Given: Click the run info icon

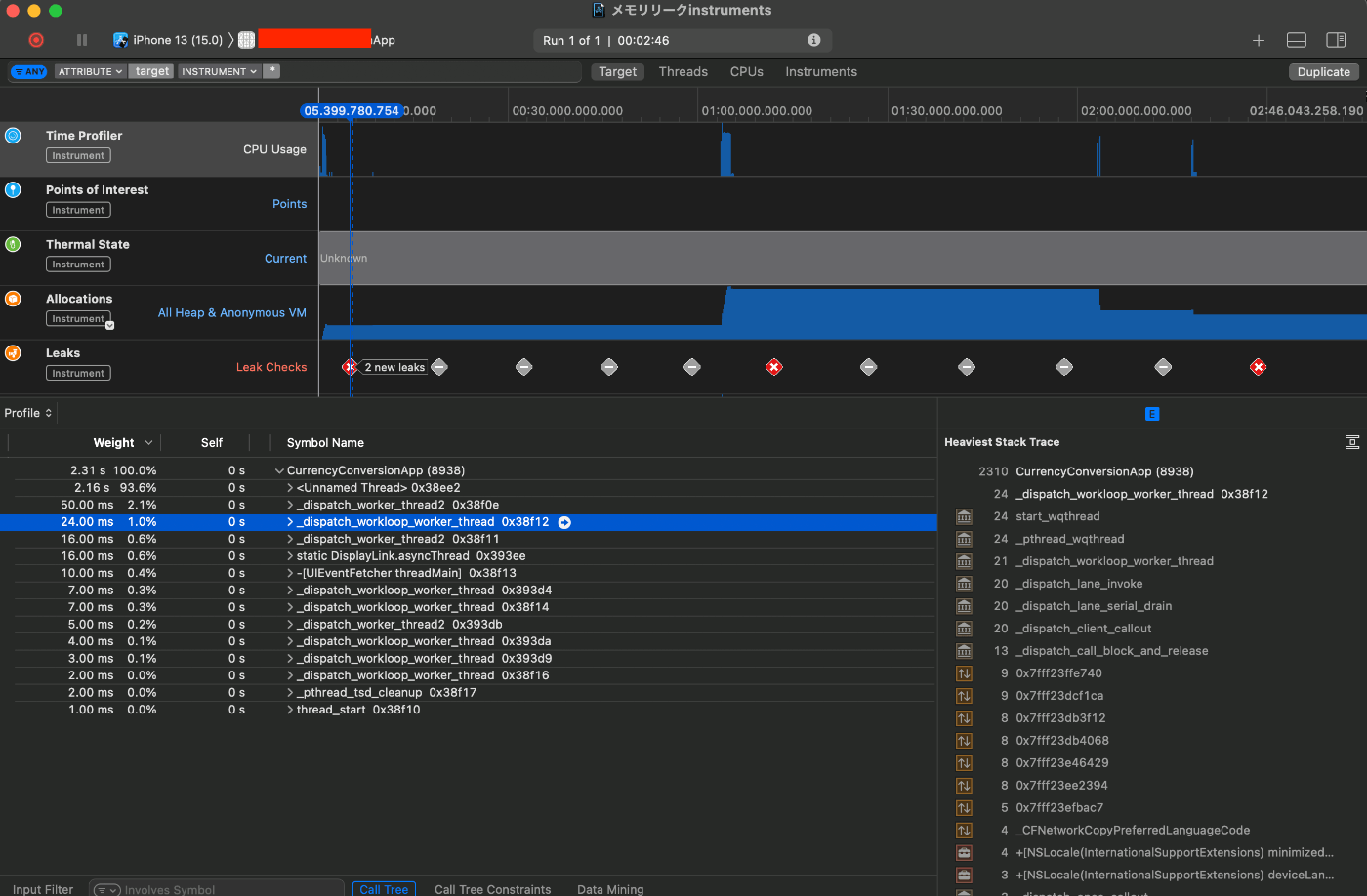Looking at the screenshot, I should pyautogui.click(x=813, y=40).
